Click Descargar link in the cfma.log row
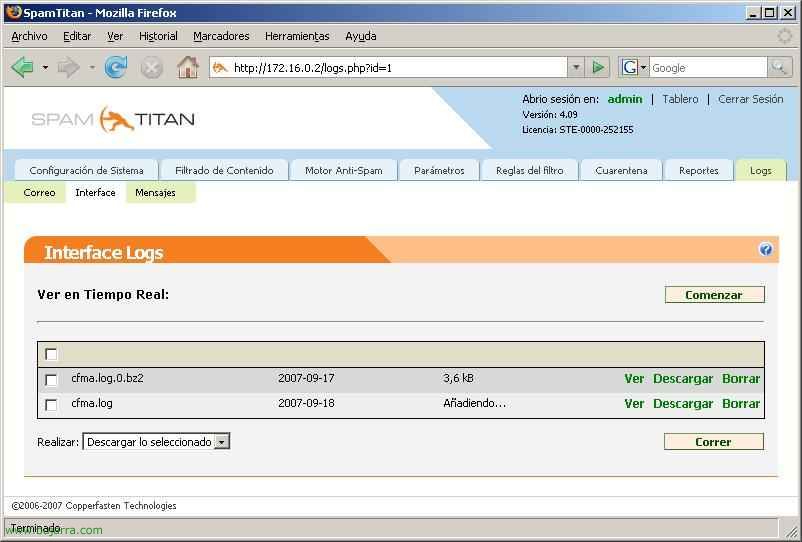This screenshot has width=802, height=542. tap(683, 403)
